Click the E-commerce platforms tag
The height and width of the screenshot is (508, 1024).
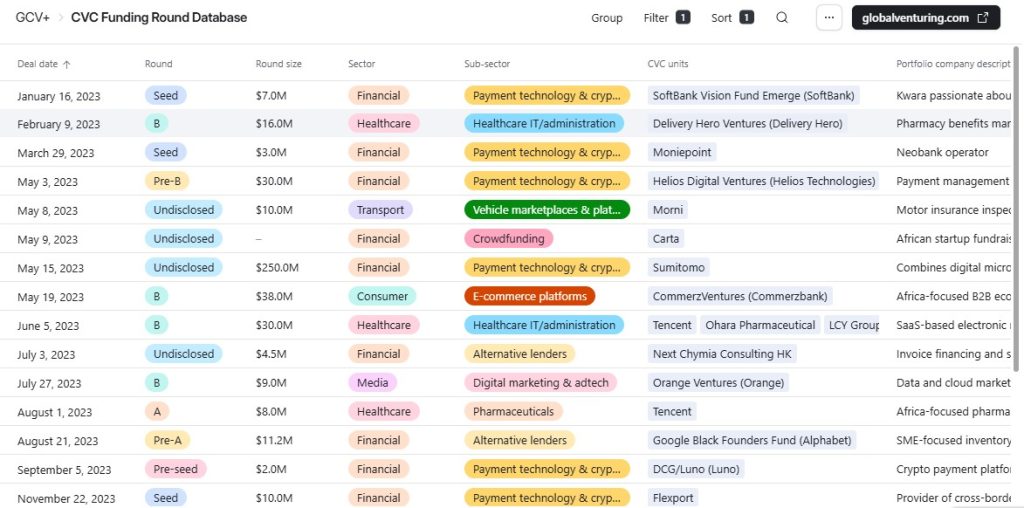[530, 296]
